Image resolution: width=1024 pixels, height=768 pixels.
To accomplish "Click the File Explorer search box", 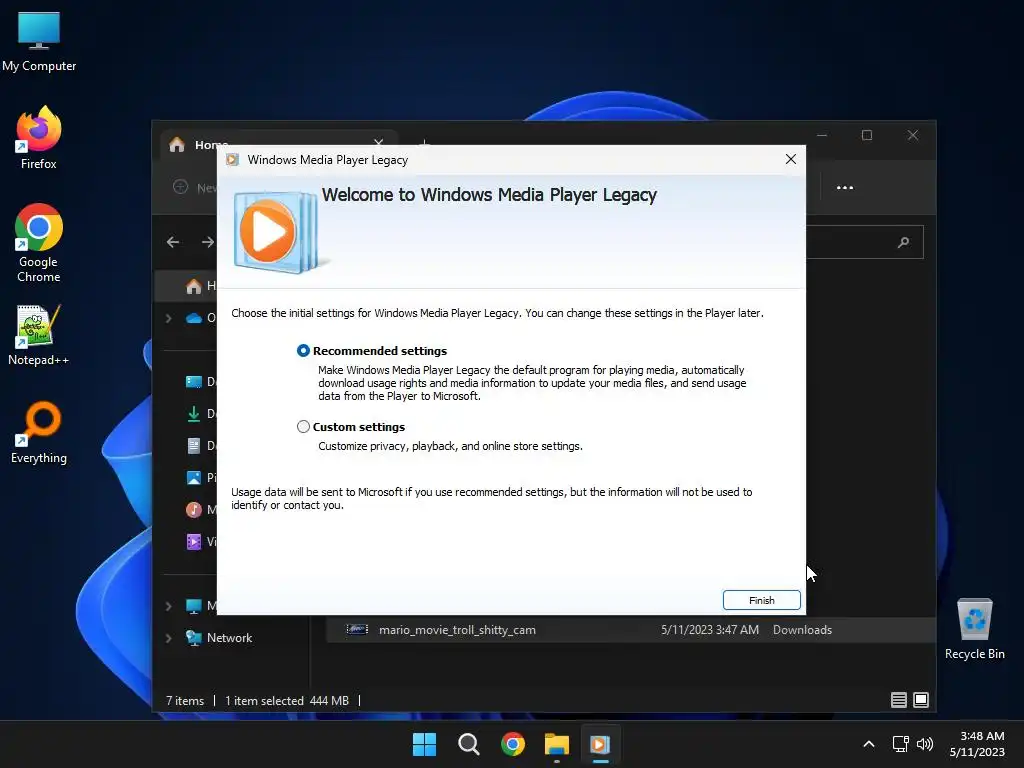I will tap(865, 242).
